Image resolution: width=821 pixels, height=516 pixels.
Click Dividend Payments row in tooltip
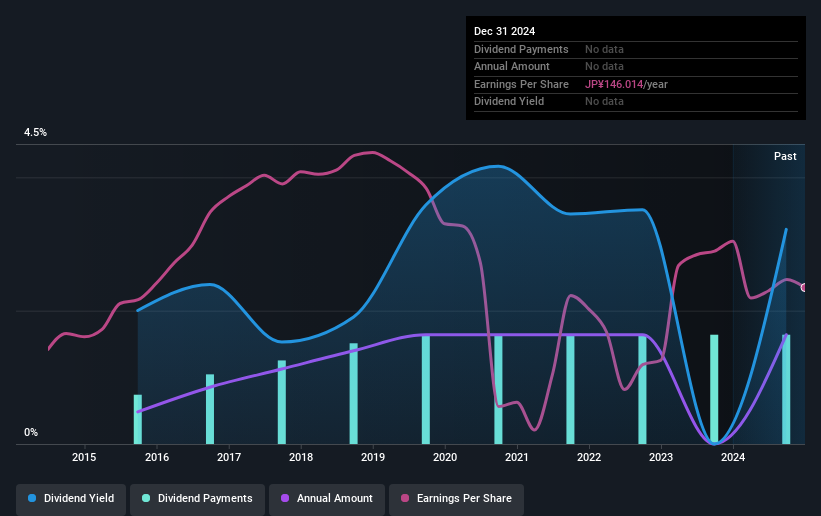[x=636, y=49]
